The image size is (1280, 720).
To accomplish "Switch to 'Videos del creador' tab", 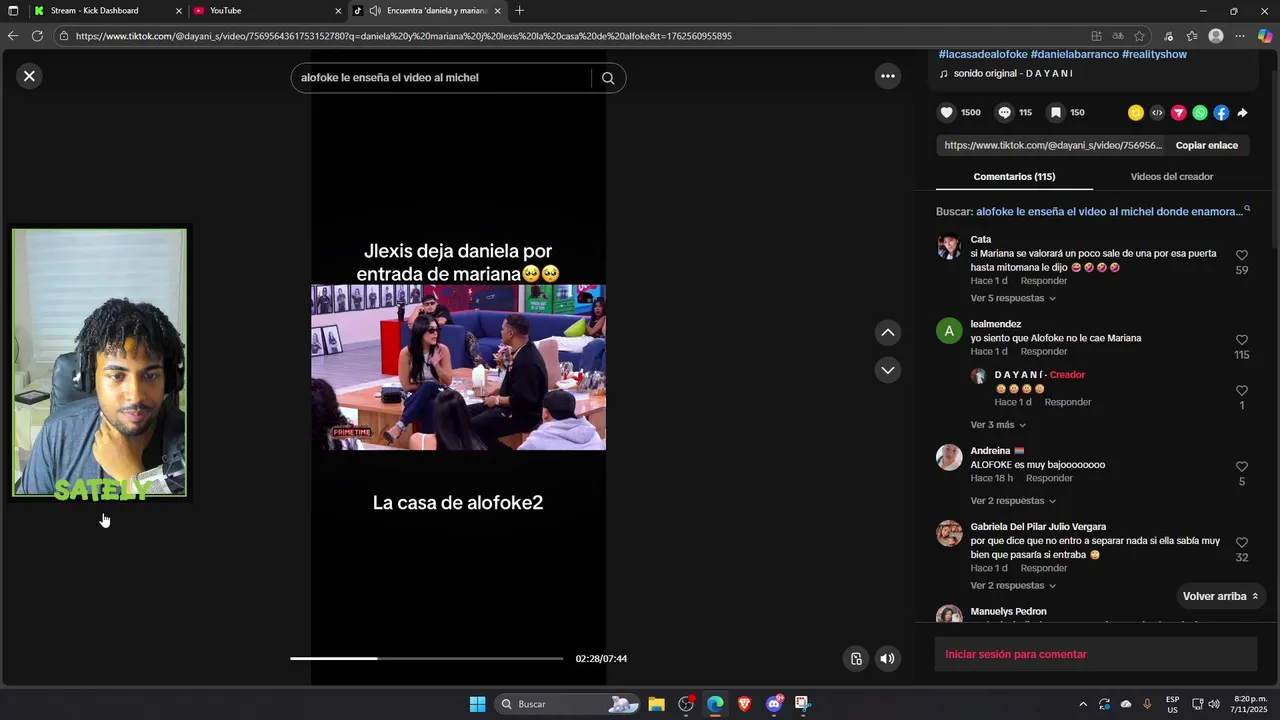I will coord(1171,177).
